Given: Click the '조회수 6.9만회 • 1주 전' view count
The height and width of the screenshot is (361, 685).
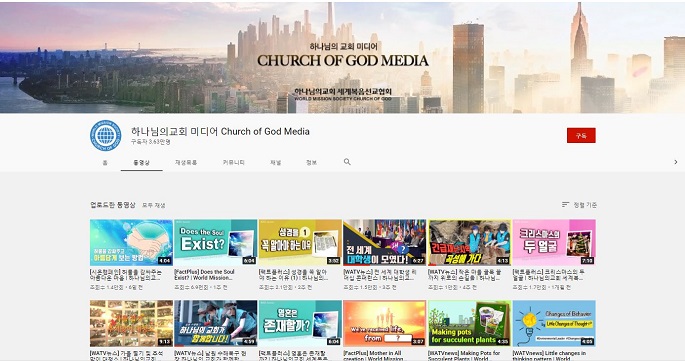Looking at the screenshot, I should [x=201, y=288].
